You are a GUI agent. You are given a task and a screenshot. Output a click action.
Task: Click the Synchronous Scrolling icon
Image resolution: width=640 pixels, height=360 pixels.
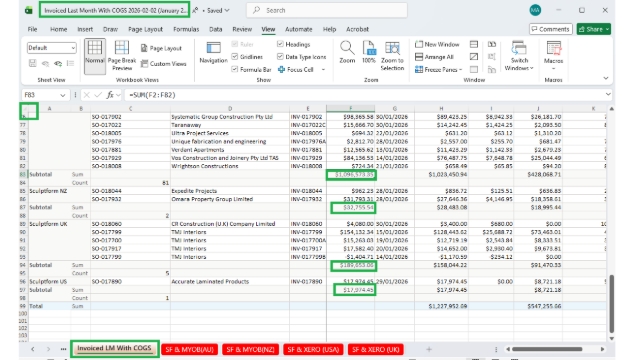point(492,57)
